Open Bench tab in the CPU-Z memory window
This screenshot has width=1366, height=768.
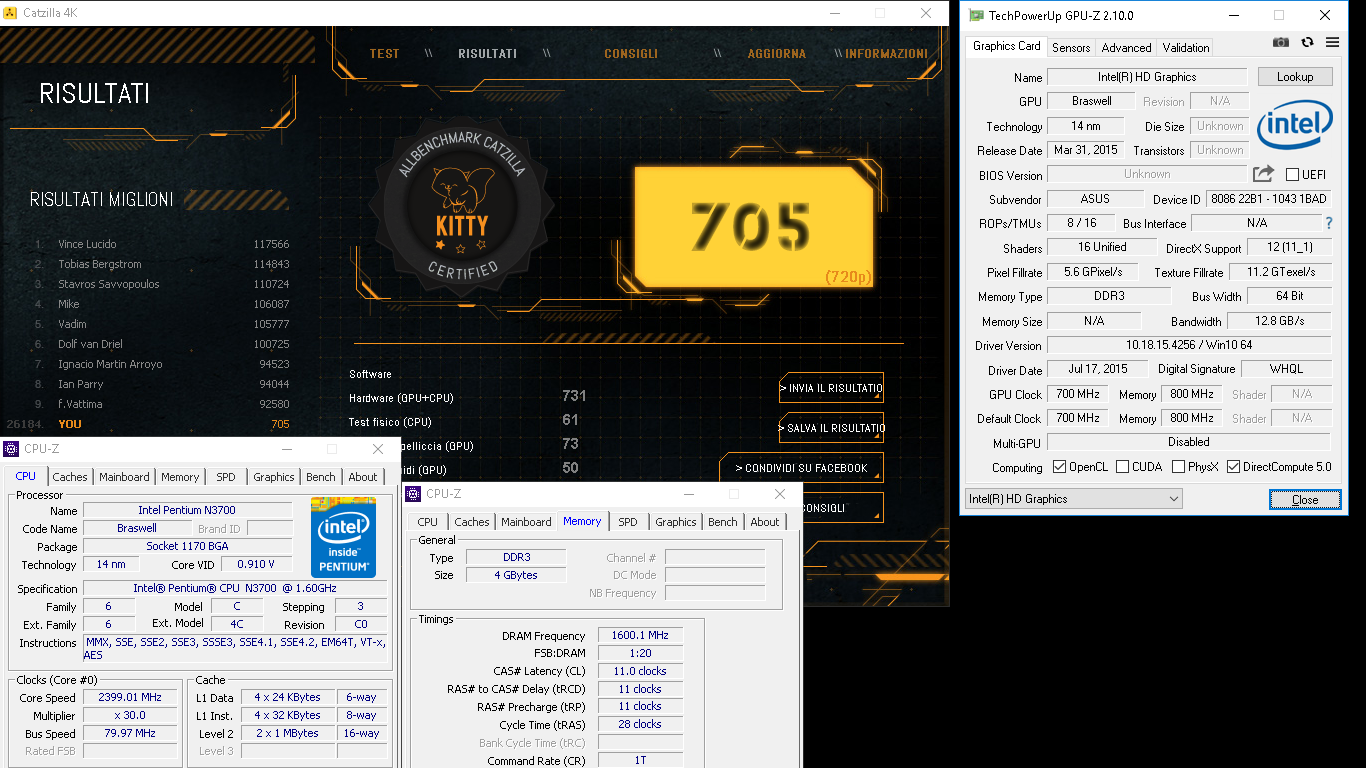click(722, 522)
